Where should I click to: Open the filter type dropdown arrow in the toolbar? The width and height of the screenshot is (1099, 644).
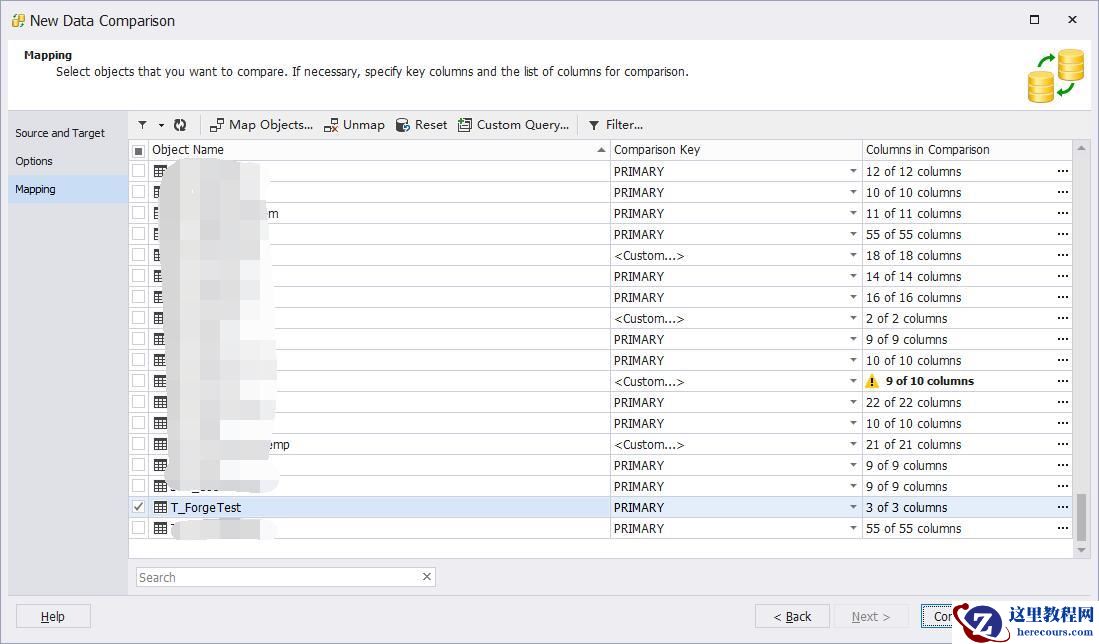click(x=161, y=125)
